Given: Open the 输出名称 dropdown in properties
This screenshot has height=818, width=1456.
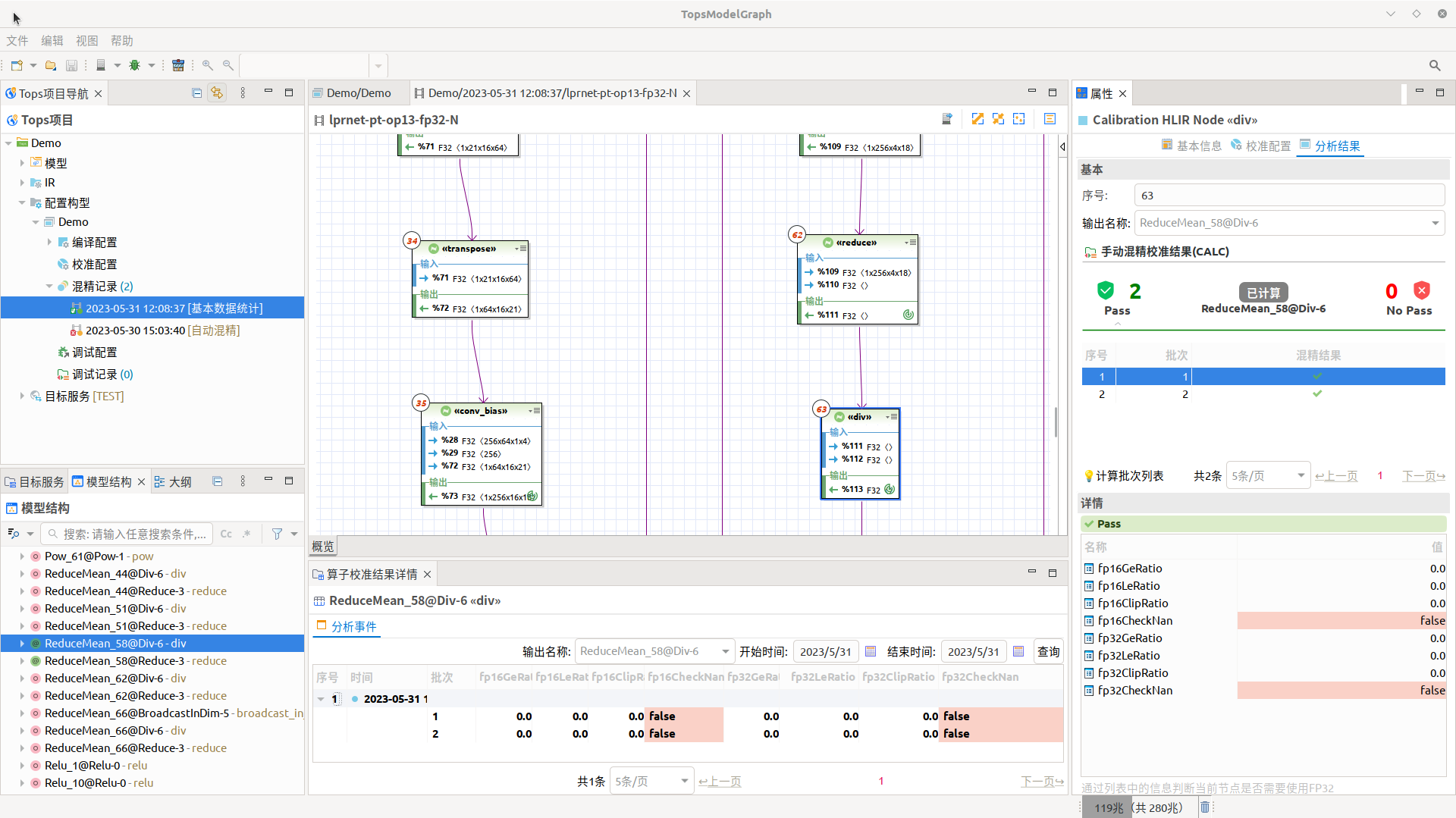Looking at the screenshot, I should point(1435,223).
